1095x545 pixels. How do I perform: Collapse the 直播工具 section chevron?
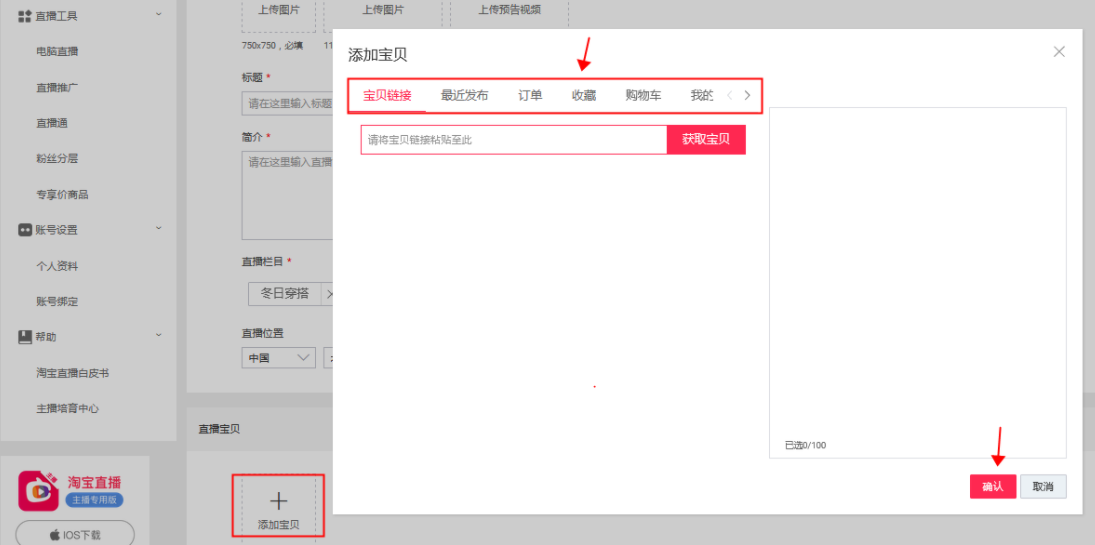158,15
